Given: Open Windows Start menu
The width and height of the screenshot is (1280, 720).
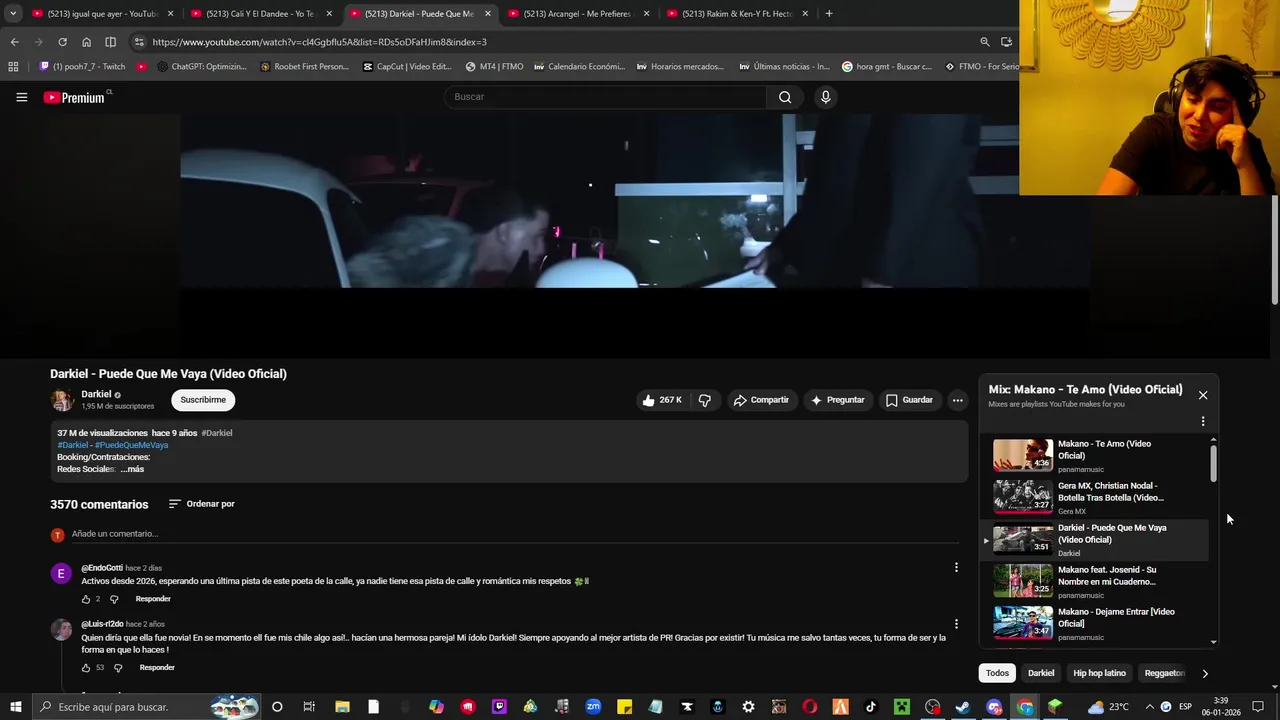Looking at the screenshot, I should 15,707.
